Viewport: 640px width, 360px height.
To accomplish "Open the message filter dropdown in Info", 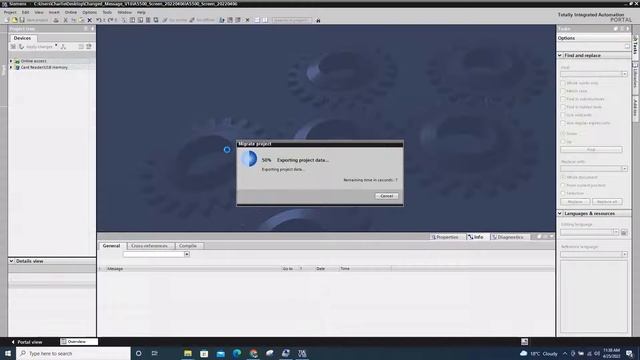I will 187,254.
